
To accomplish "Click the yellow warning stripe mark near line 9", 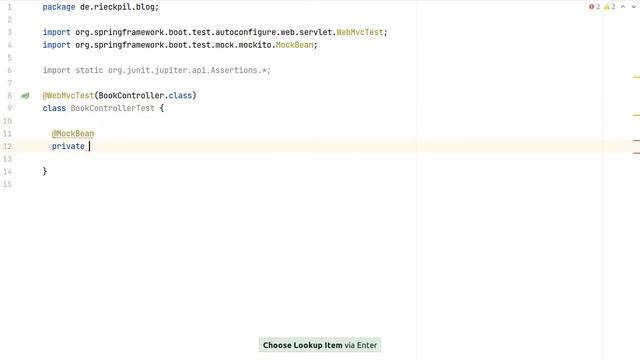I will coord(636,115).
